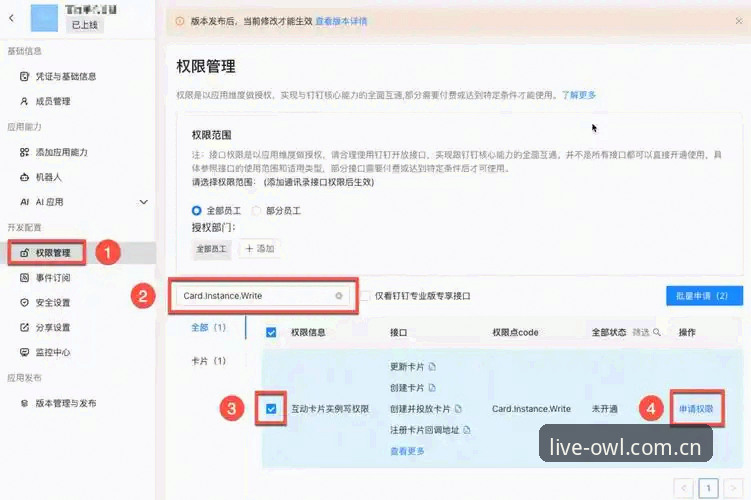Image resolution: width=751 pixels, height=500 pixels.
Task: Open 版本管理与发布 in sidebar
Action: pos(58,403)
